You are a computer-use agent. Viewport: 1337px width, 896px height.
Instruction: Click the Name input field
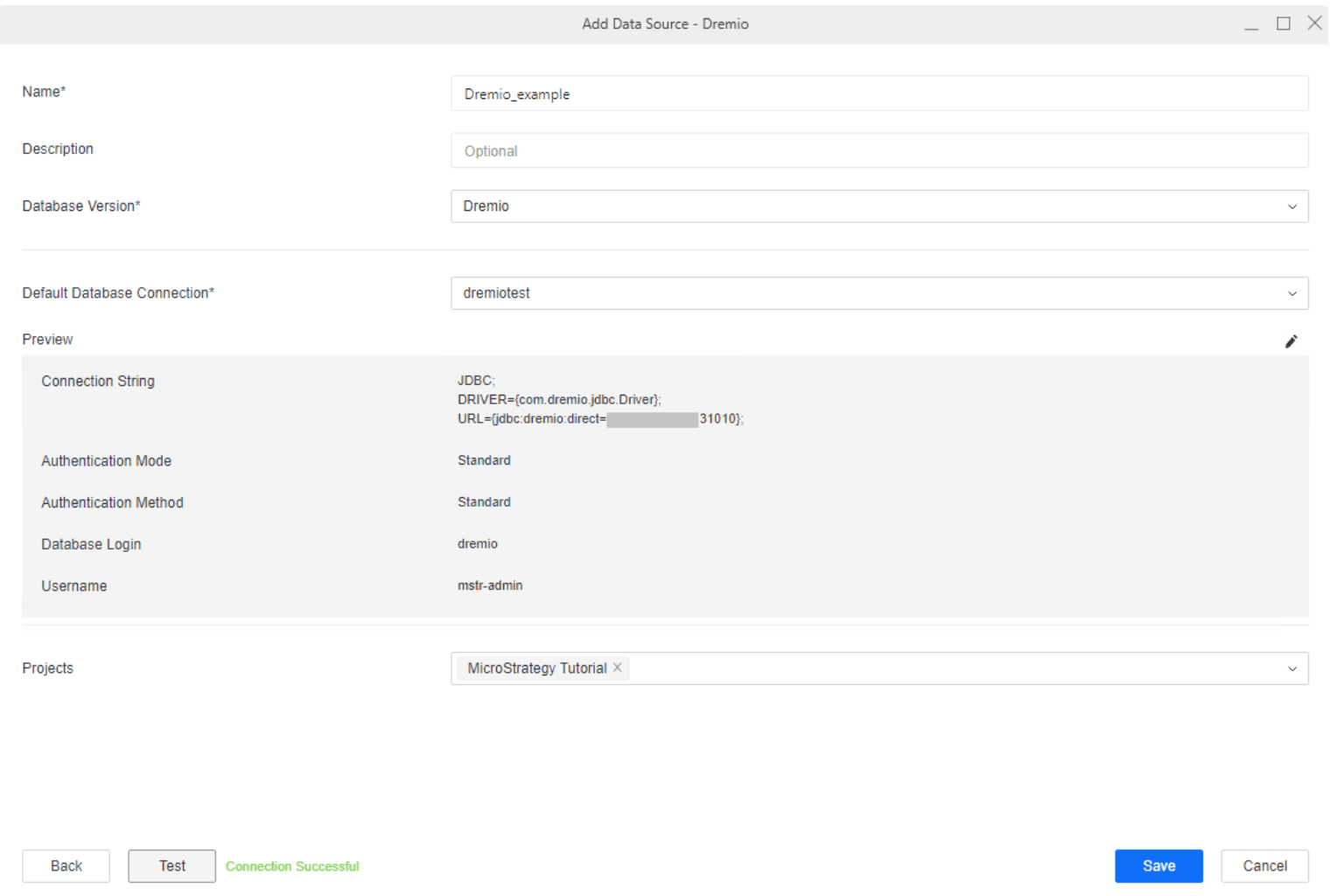pyautogui.click(x=879, y=94)
